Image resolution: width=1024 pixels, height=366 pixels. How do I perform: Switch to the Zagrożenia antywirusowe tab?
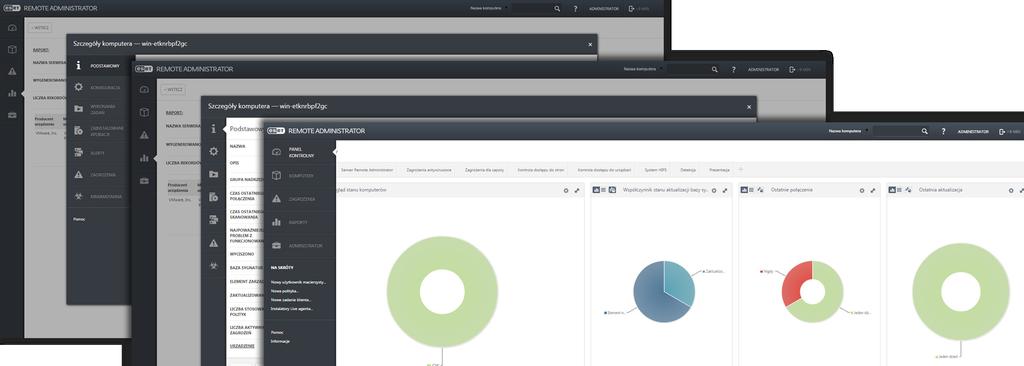429,170
